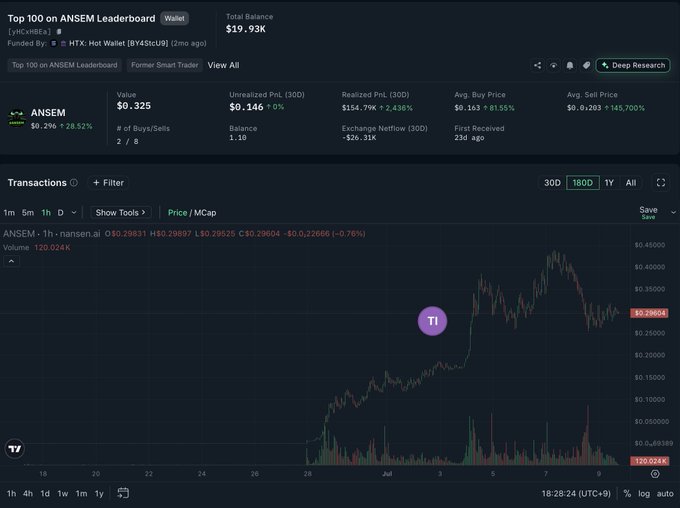Click the 18:28:24 (UTC+9) timezone
The width and height of the screenshot is (680, 508).
(576, 493)
